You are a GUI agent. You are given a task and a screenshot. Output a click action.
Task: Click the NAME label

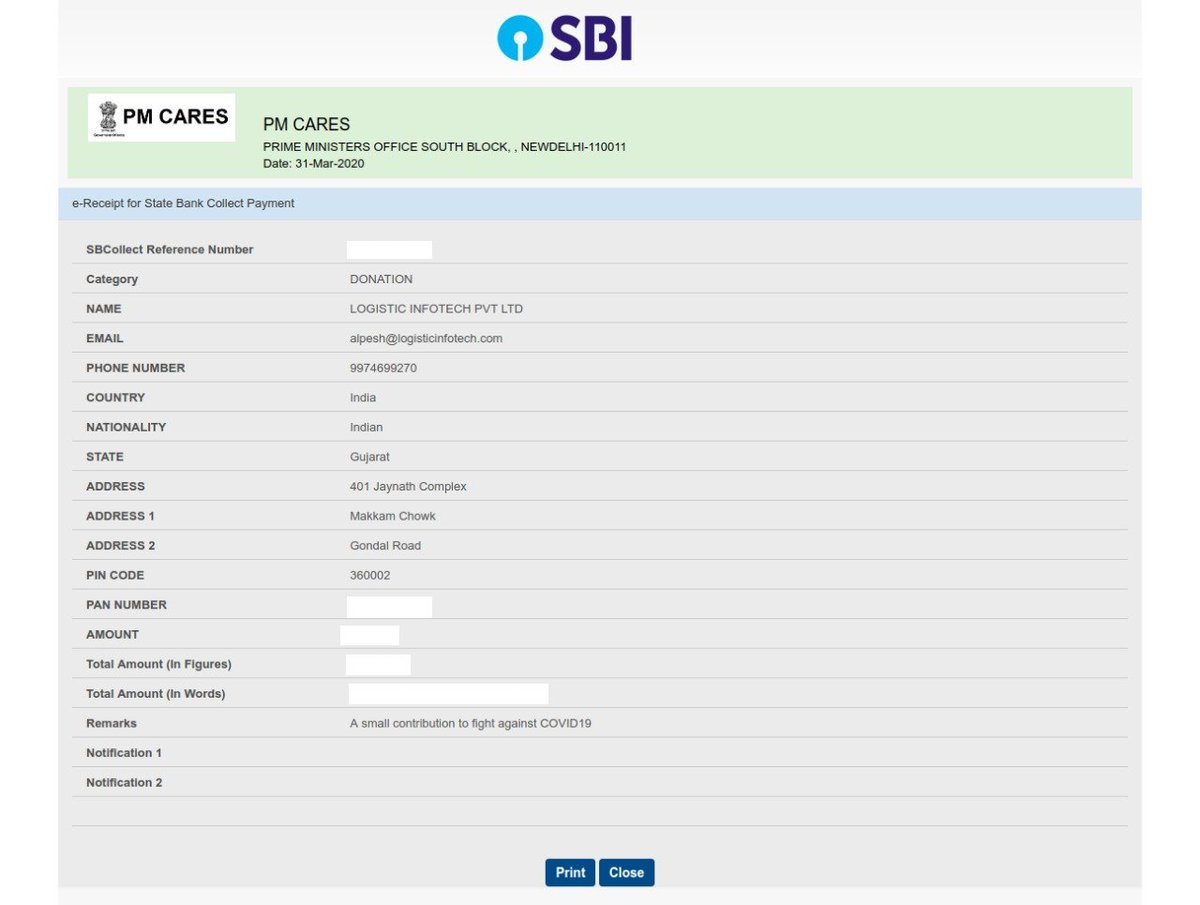pos(104,309)
